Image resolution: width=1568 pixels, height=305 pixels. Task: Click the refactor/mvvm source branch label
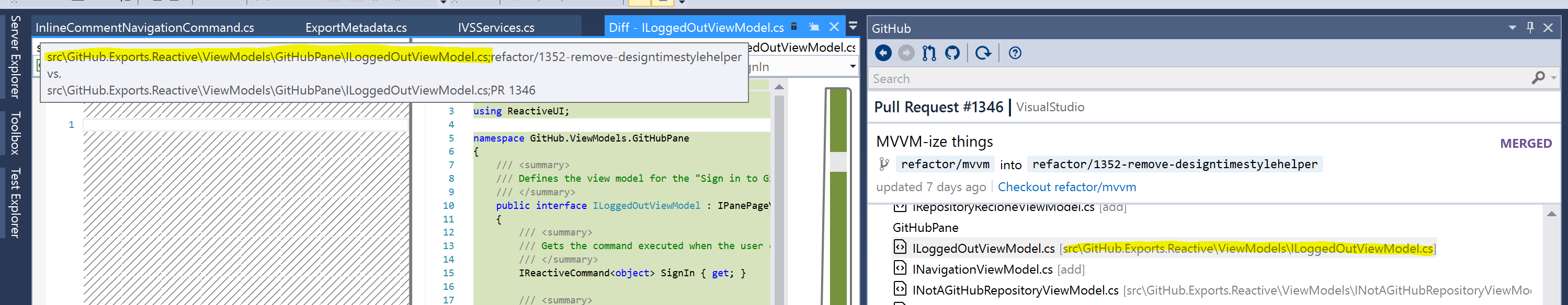945,164
